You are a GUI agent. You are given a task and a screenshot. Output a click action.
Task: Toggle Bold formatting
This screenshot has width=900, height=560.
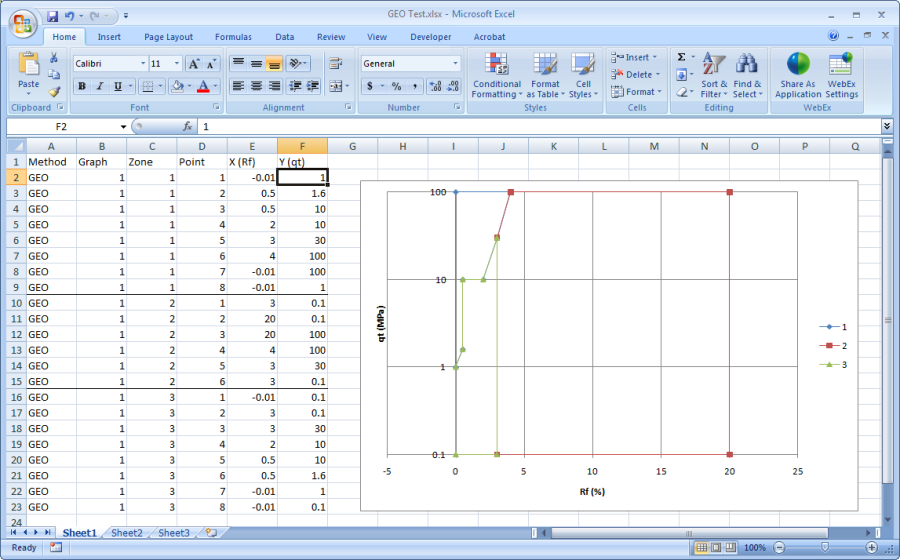[x=82, y=86]
